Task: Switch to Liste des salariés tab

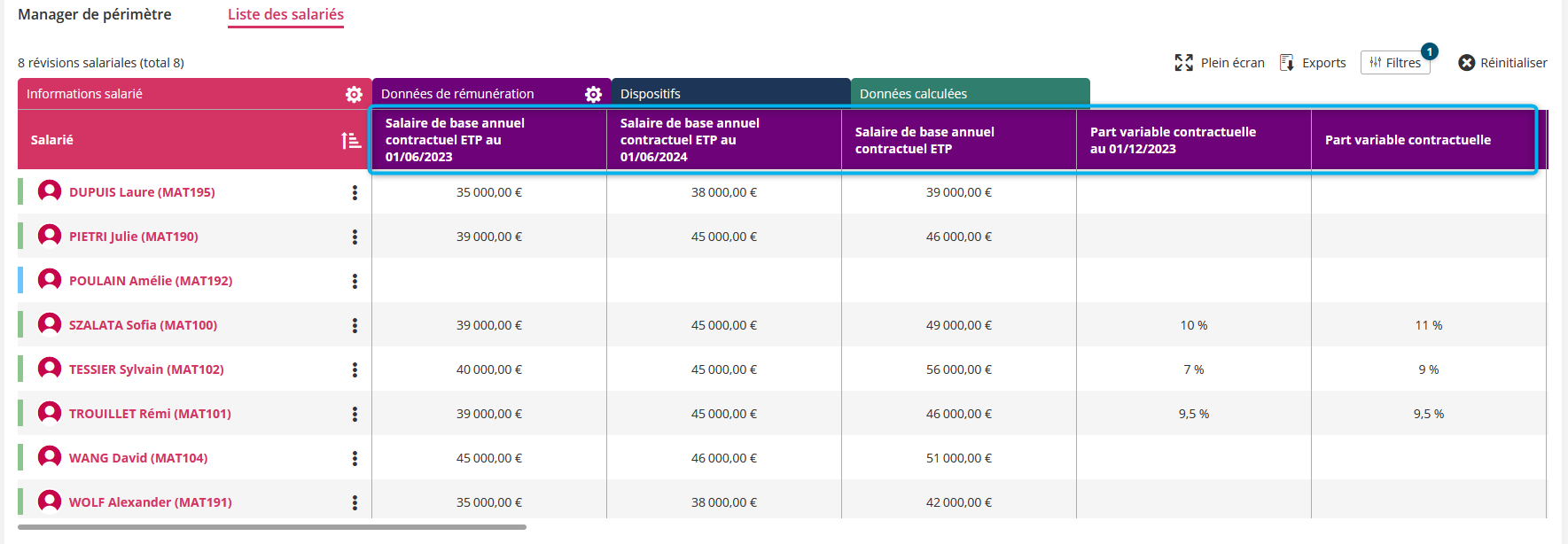Action: point(285,14)
